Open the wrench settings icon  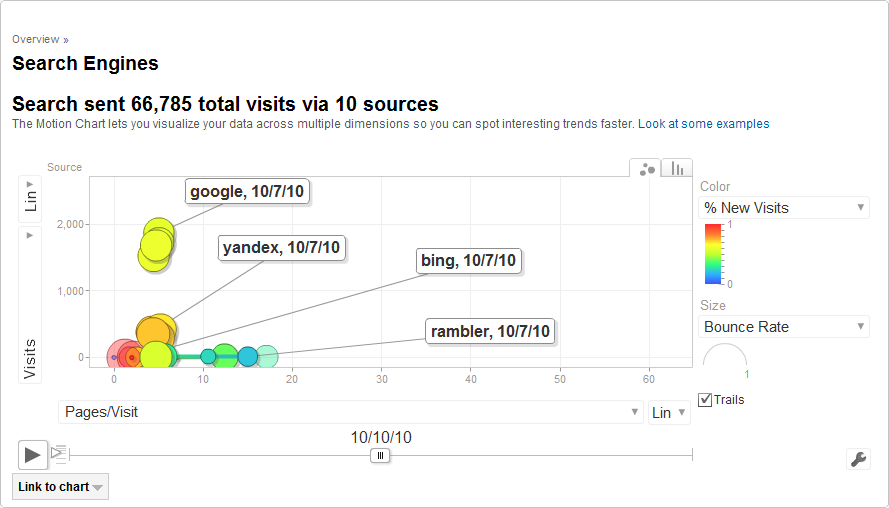tap(857, 459)
